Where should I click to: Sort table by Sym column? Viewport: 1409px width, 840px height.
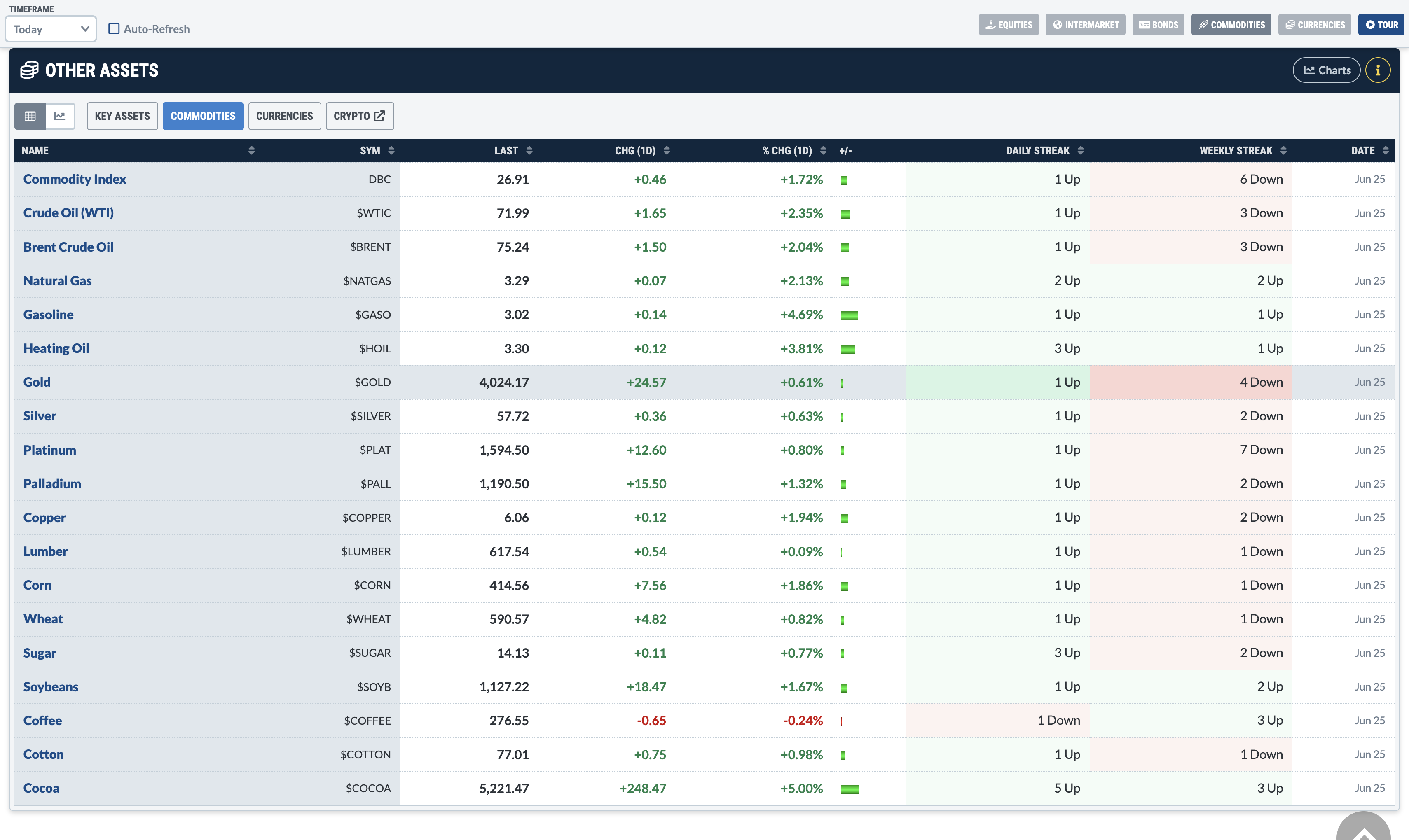(391, 151)
